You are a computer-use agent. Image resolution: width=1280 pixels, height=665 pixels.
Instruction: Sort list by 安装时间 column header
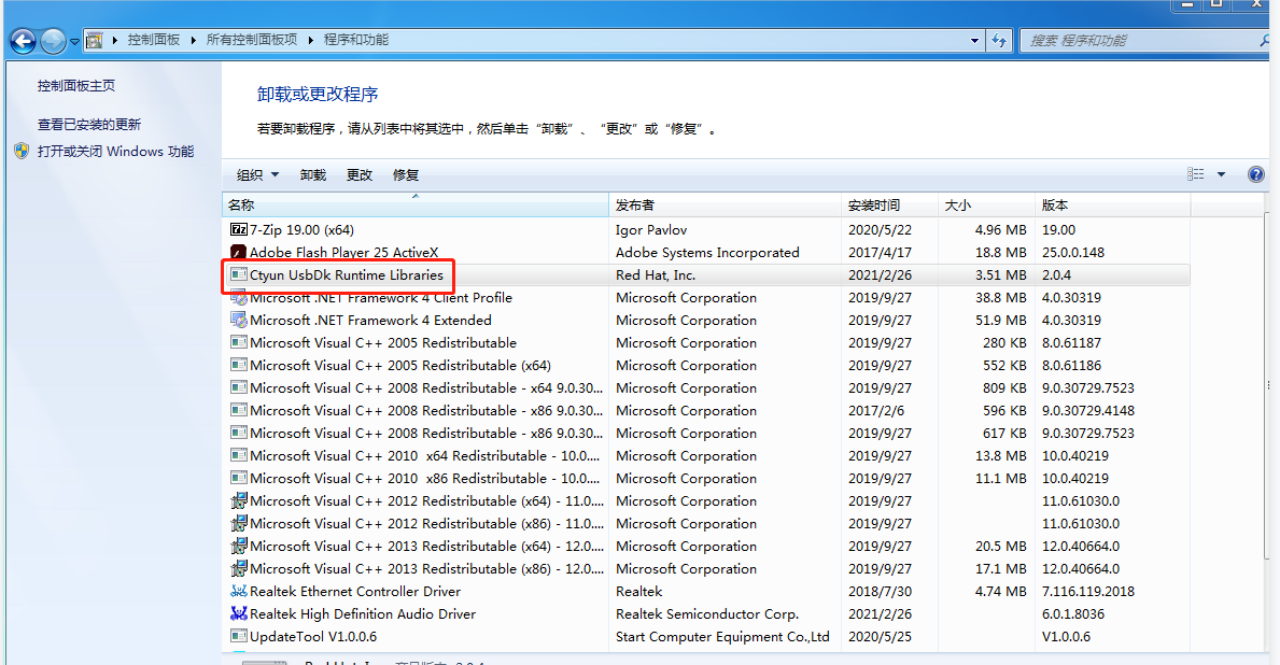point(890,205)
